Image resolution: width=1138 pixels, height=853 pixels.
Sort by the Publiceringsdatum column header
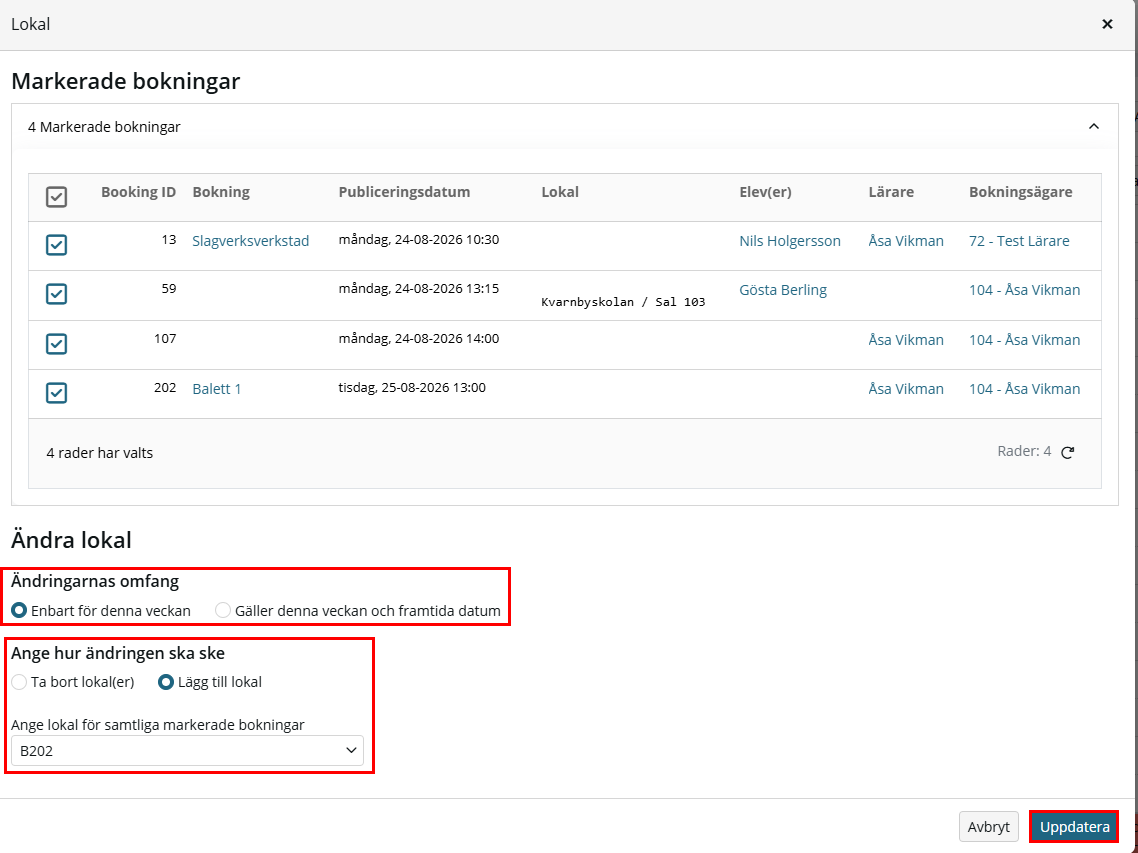coord(404,192)
